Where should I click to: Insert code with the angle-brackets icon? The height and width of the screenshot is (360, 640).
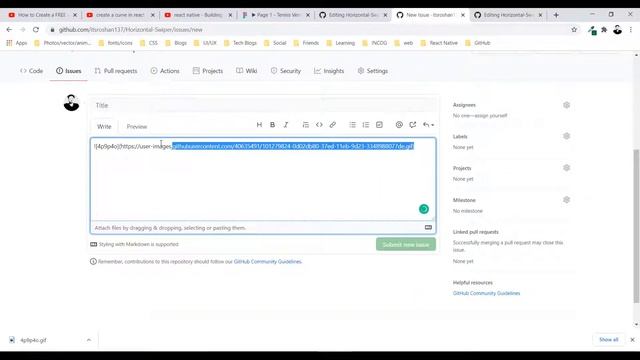tap(319, 125)
